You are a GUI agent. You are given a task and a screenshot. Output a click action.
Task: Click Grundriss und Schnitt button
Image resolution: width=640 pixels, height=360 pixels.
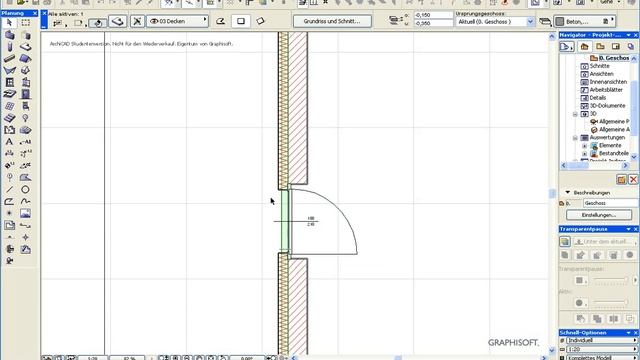(x=332, y=21)
